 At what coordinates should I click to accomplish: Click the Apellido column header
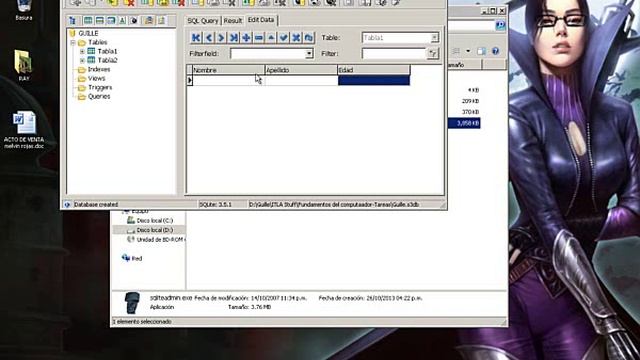click(x=301, y=70)
